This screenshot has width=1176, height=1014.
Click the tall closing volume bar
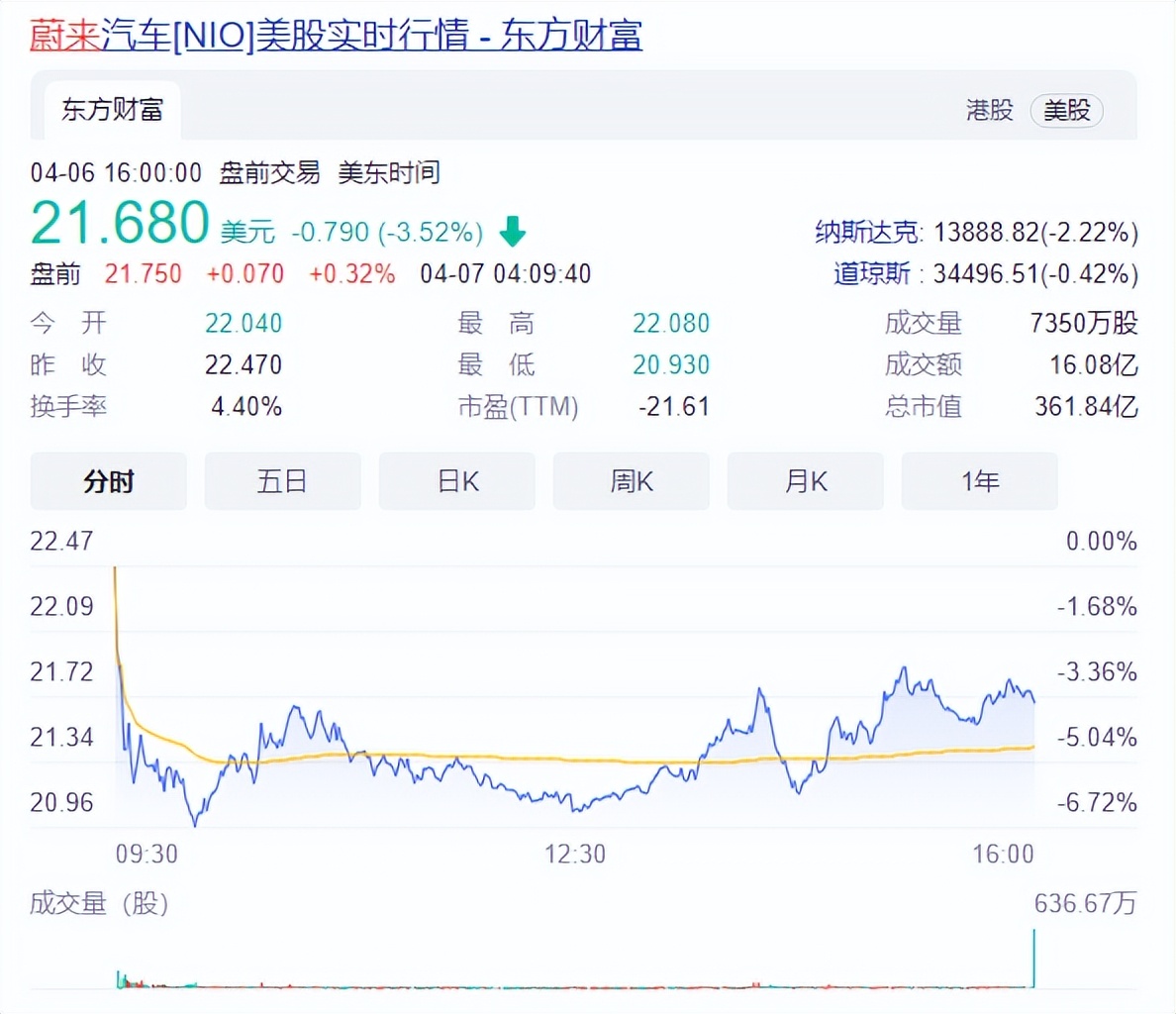1034,959
